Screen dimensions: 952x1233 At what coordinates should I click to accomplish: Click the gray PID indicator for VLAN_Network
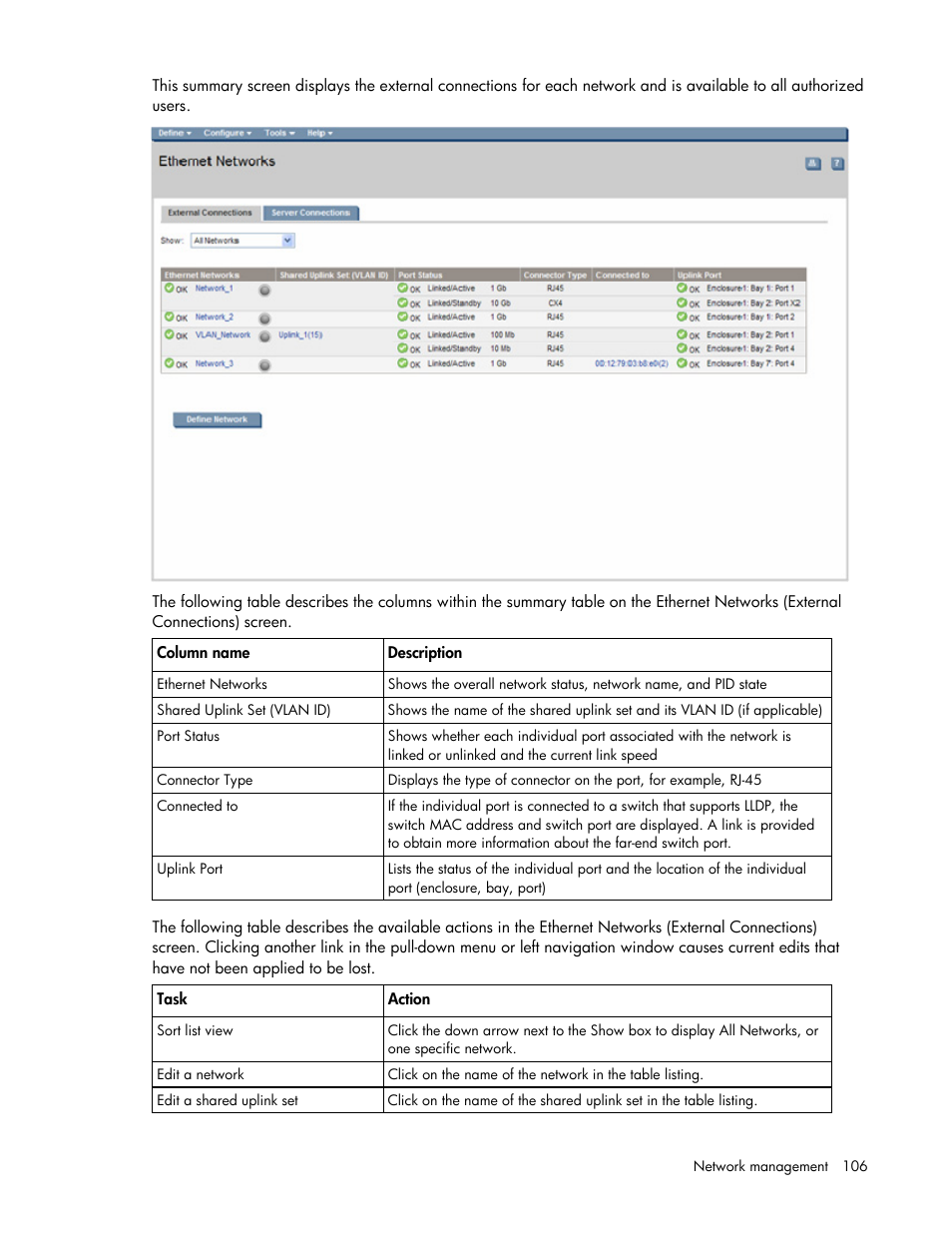coord(264,337)
